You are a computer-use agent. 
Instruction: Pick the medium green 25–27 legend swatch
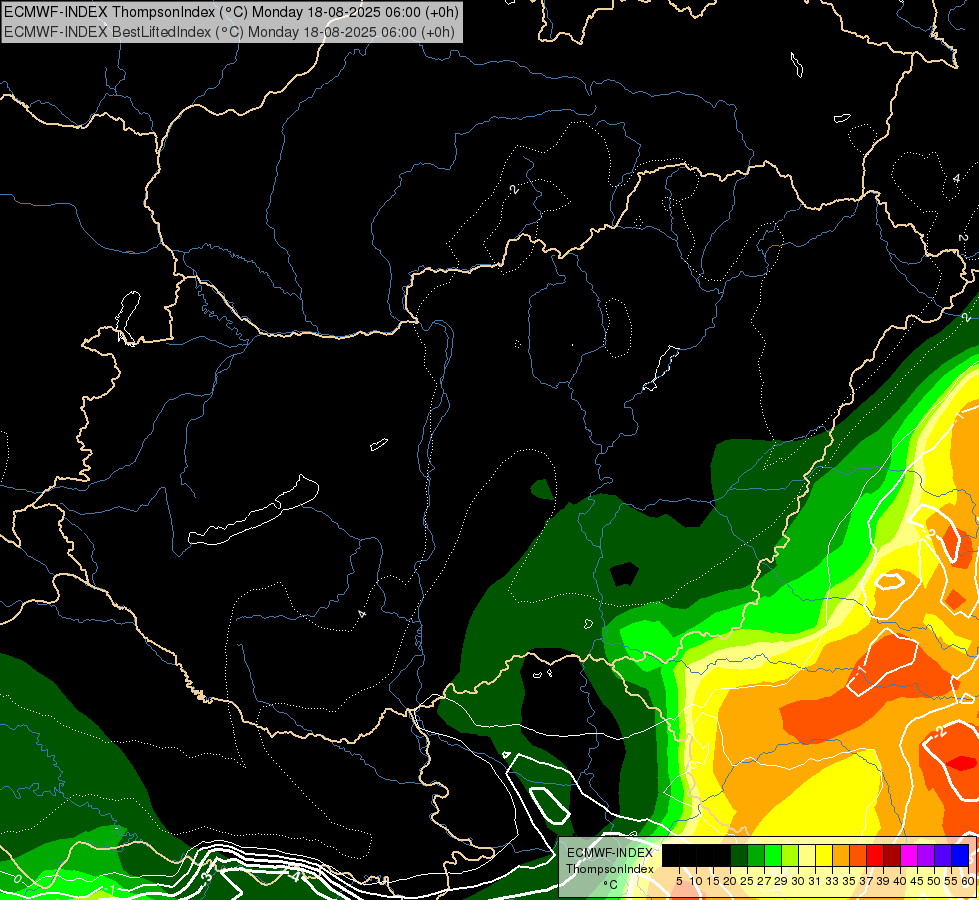[756, 855]
